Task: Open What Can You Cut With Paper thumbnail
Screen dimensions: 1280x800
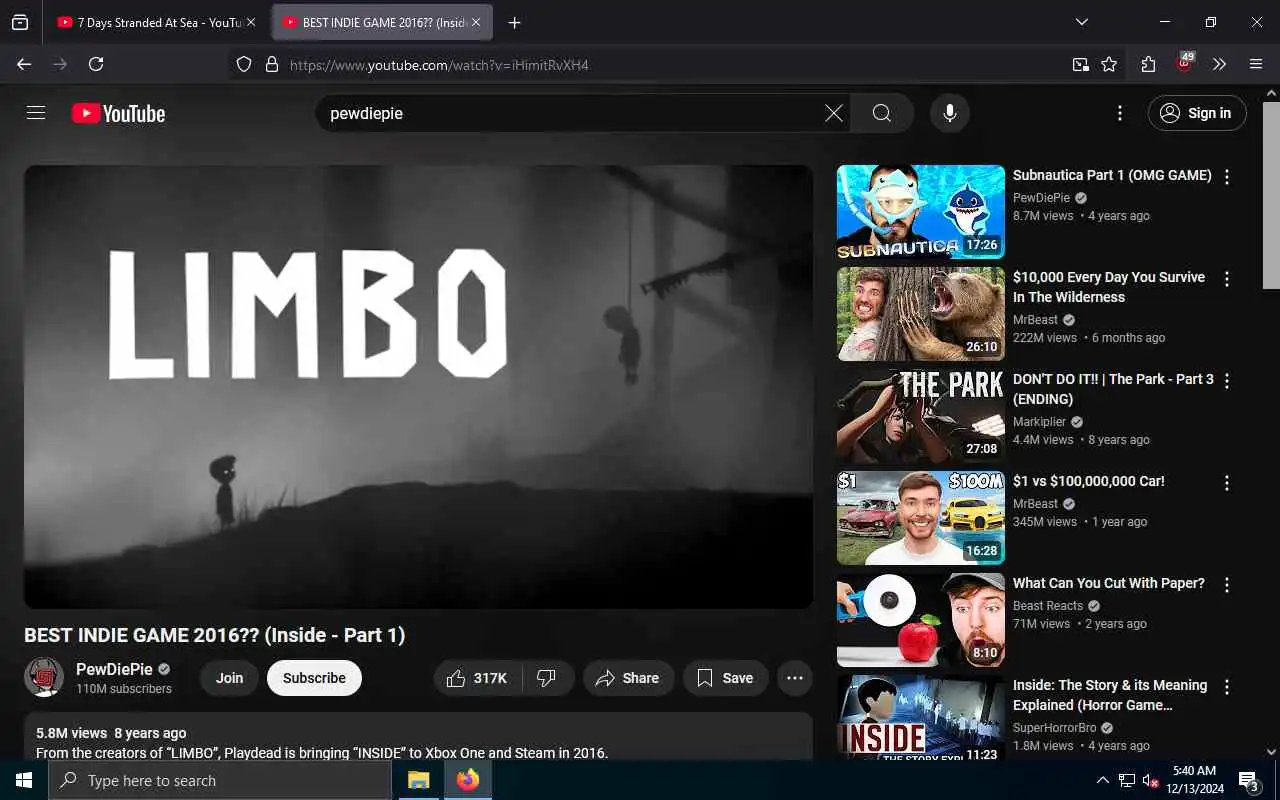Action: pyautogui.click(x=921, y=620)
